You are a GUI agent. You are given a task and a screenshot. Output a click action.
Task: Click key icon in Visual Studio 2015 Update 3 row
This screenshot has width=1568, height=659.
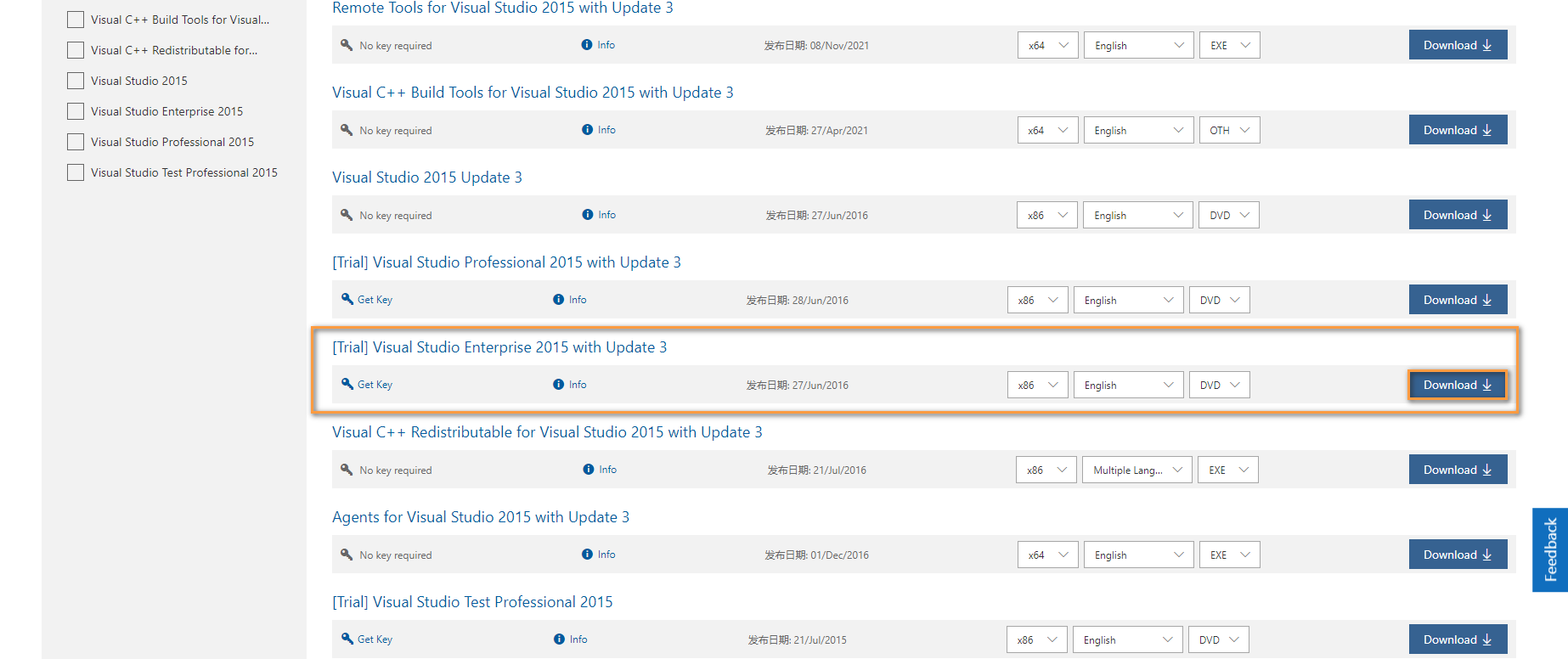[x=347, y=215]
